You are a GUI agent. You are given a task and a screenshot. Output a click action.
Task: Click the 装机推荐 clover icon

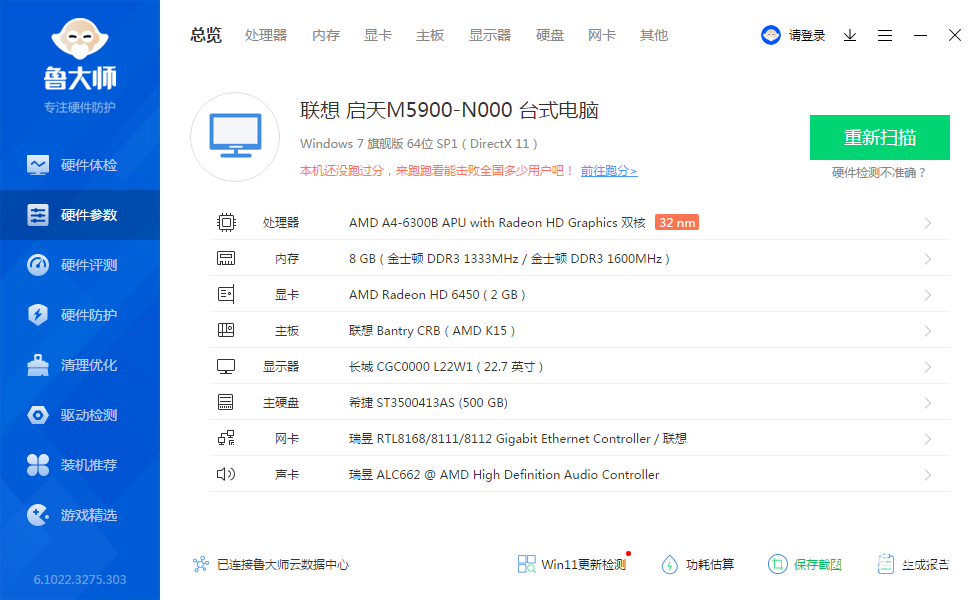pos(38,465)
